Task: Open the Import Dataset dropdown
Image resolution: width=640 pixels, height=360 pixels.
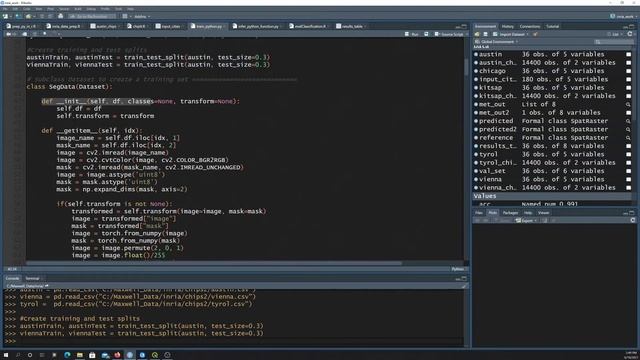Action: (510, 34)
